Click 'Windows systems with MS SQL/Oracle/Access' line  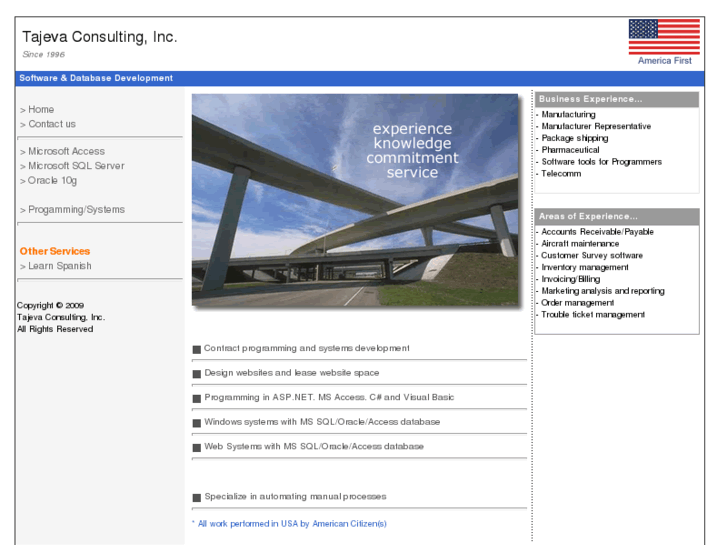click(x=322, y=422)
